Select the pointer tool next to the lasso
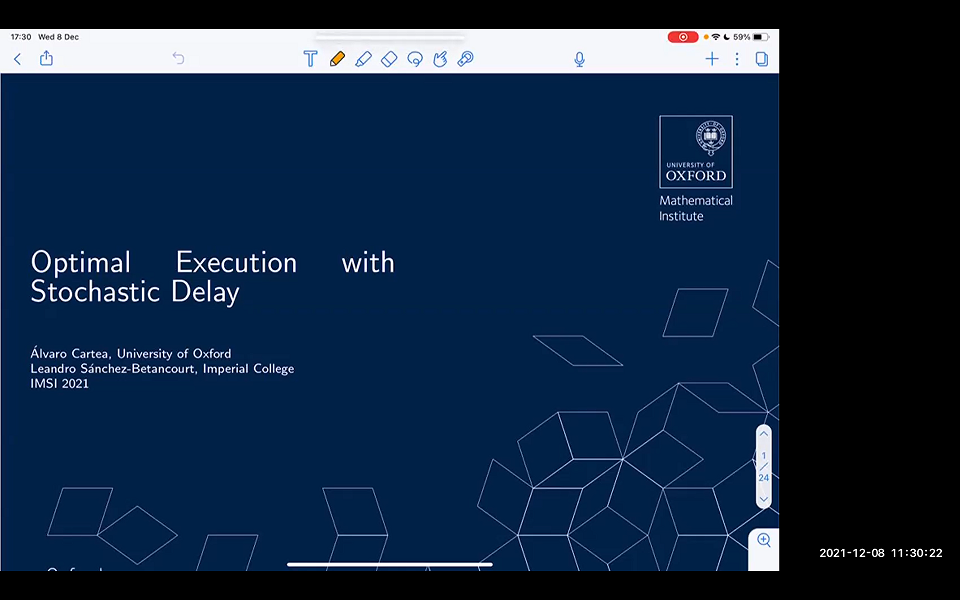Image resolution: width=960 pixels, height=600 pixels. tap(440, 59)
